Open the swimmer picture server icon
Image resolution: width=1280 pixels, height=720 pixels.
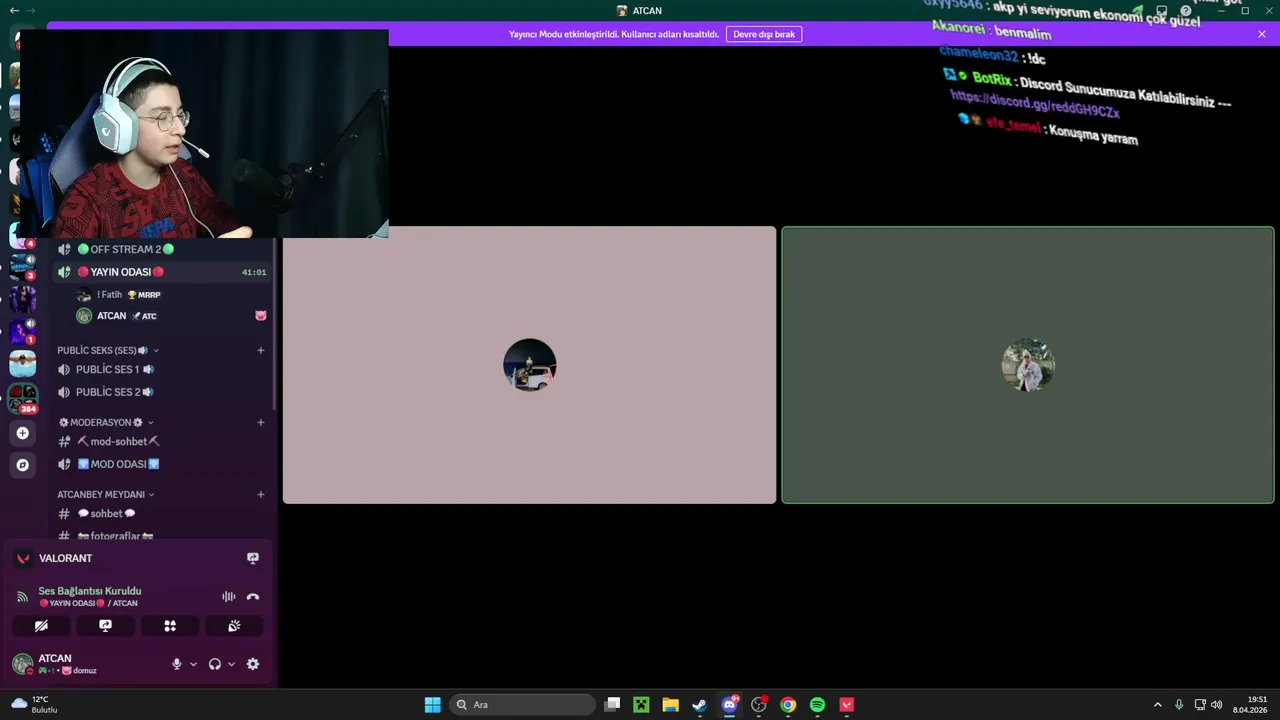point(22,363)
